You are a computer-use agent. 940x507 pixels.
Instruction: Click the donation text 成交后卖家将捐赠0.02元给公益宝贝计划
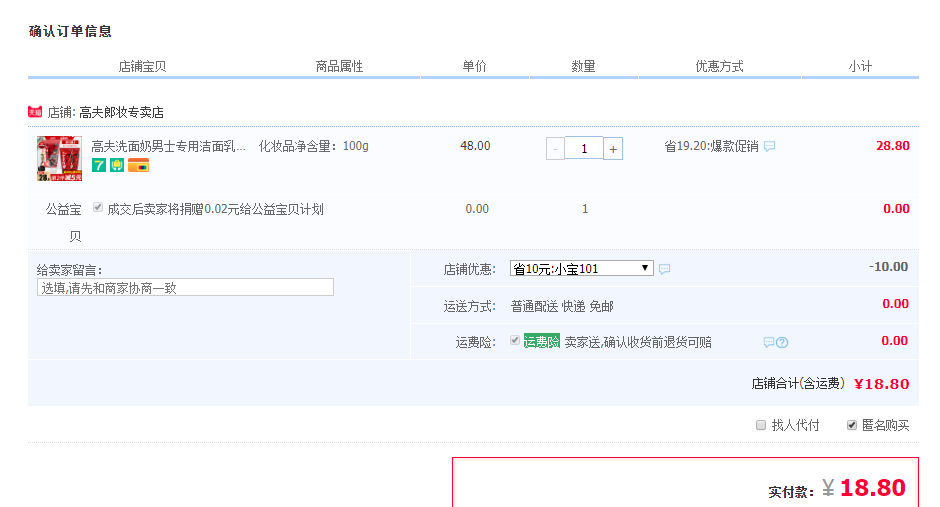pos(215,209)
